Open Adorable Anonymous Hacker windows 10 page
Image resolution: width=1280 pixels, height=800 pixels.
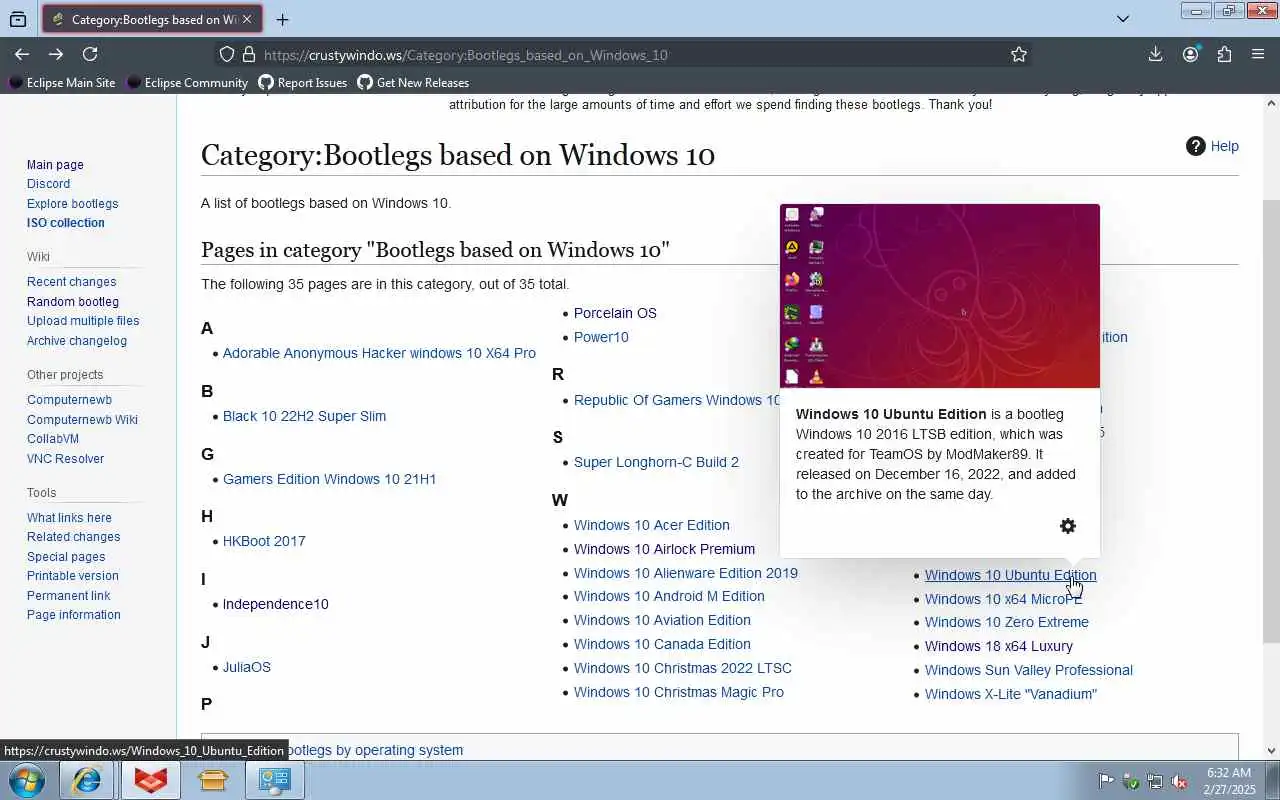point(379,353)
